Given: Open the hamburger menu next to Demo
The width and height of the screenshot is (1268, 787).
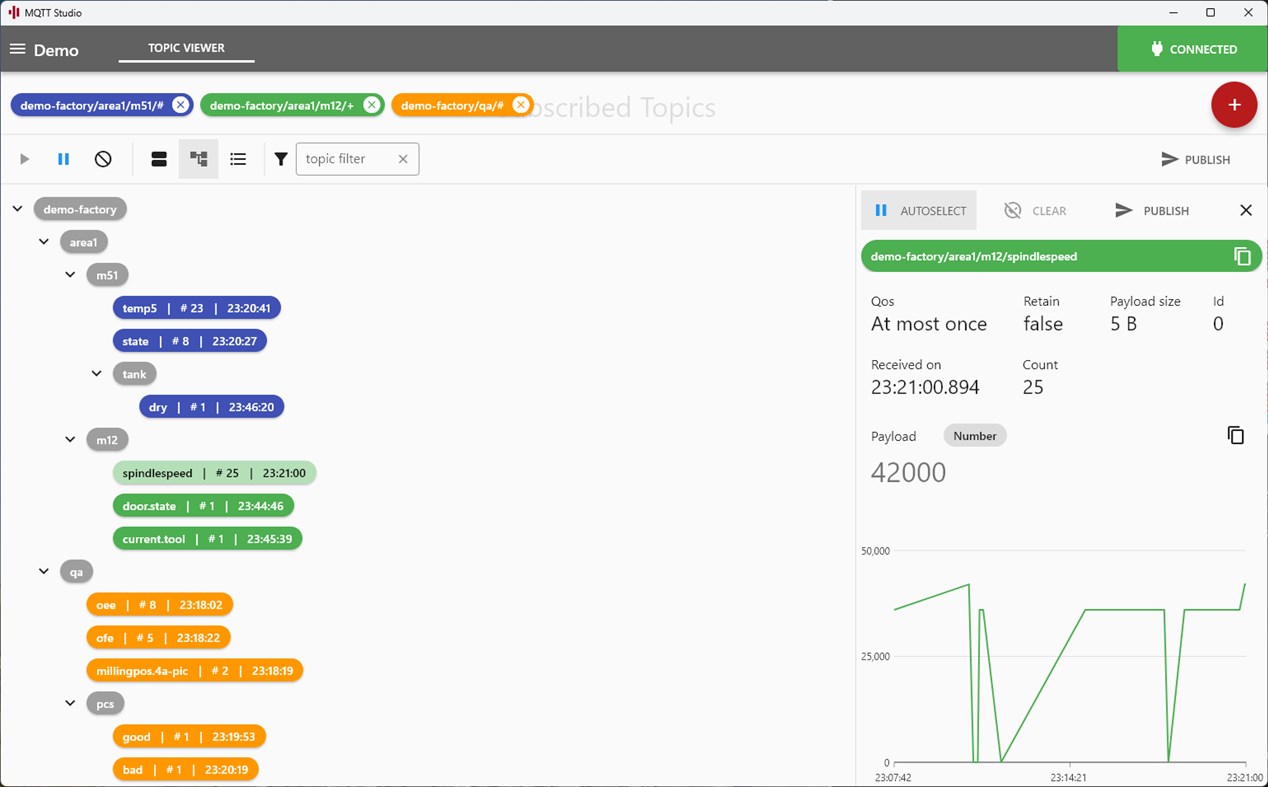Looking at the screenshot, I should tap(17, 49).
